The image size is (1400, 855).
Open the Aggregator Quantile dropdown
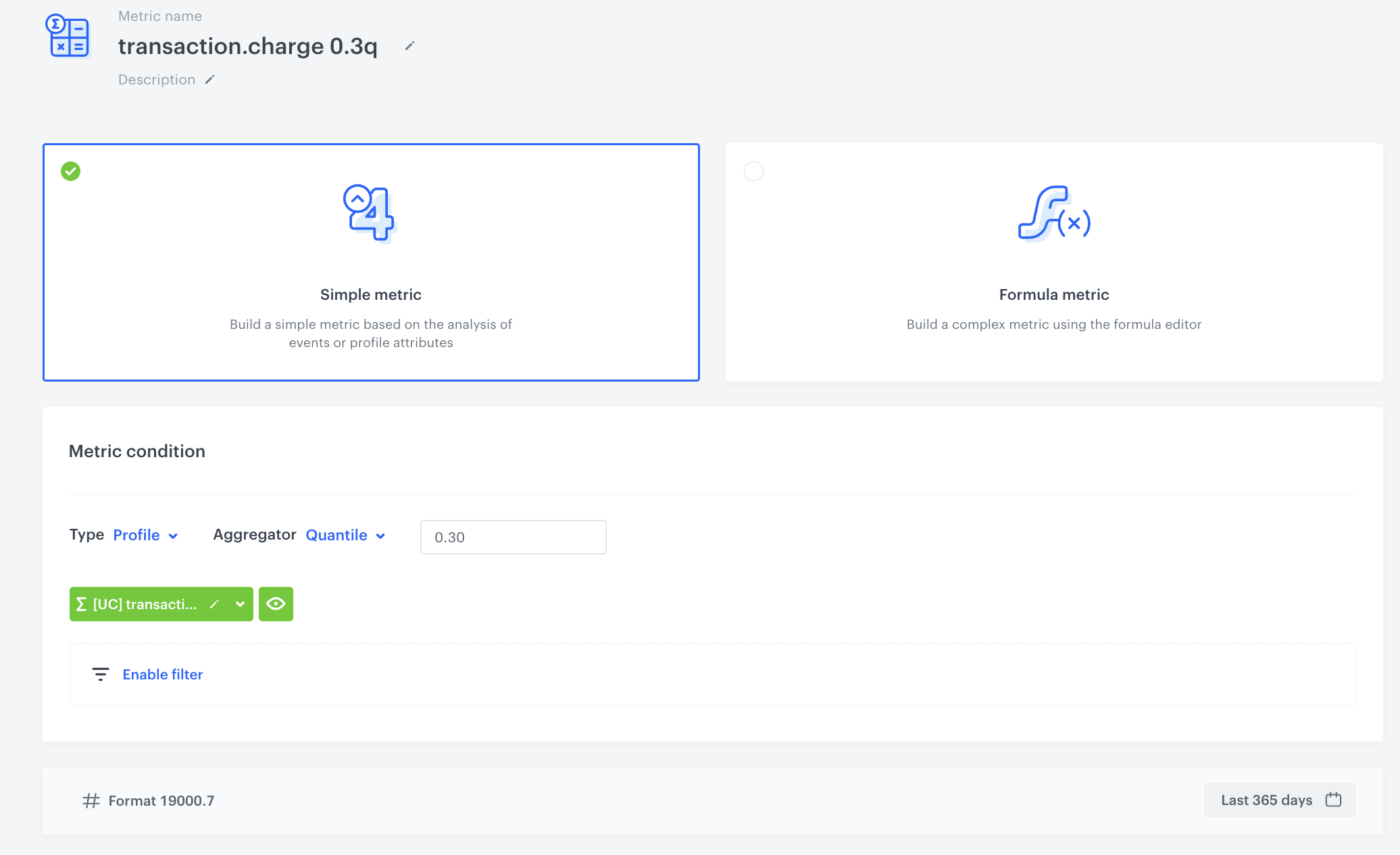pos(345,535)
